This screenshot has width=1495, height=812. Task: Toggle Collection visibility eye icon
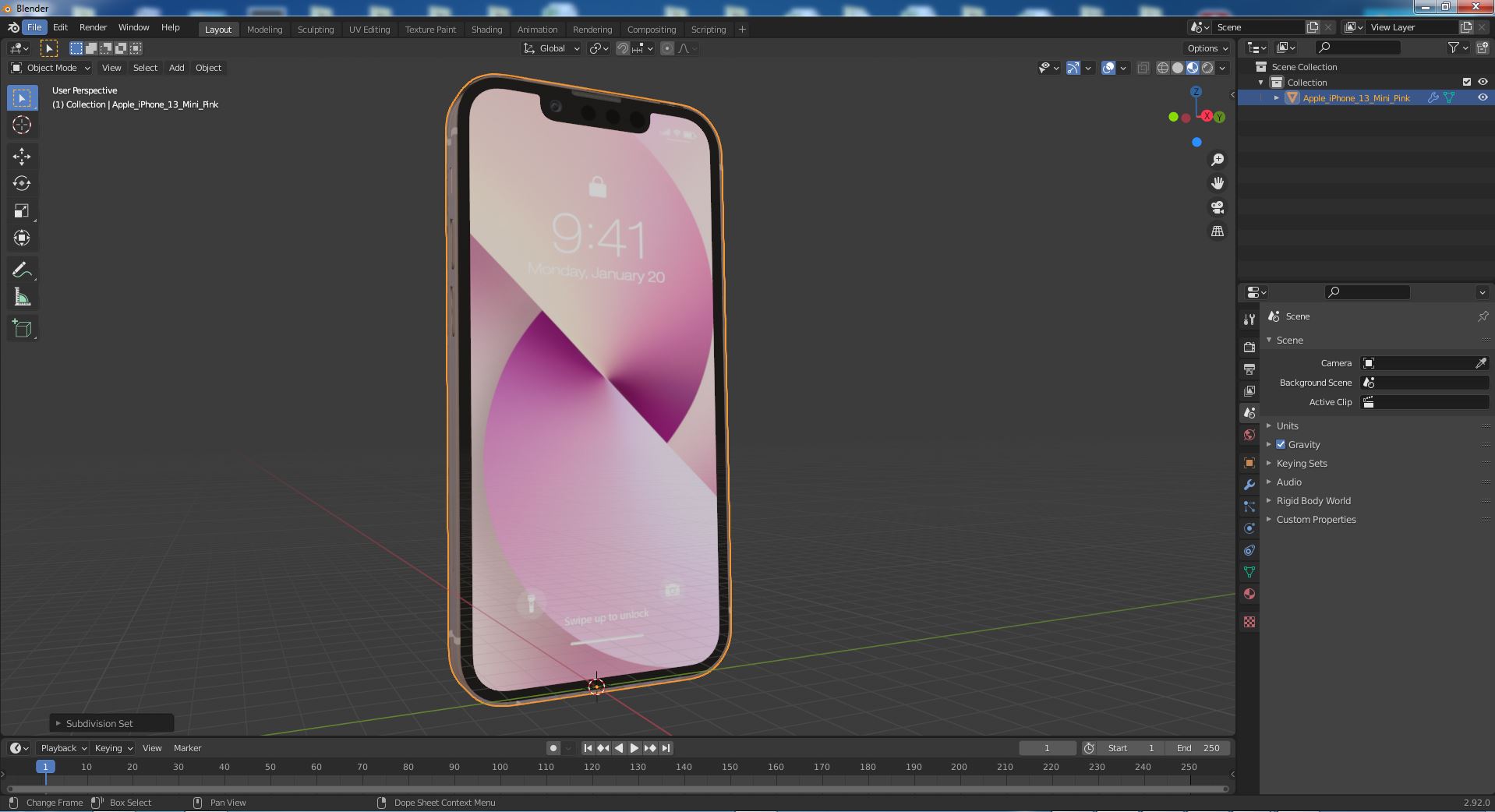tap(1483, 82)
